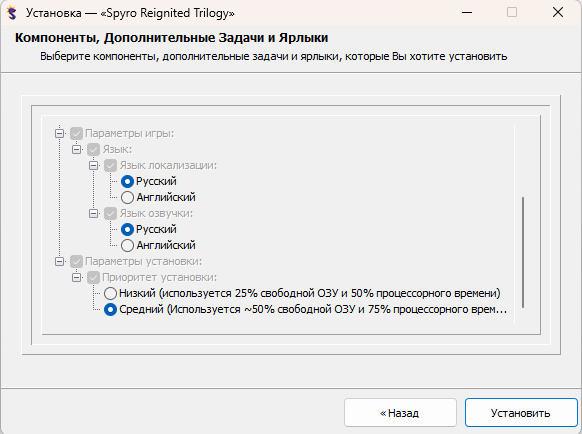Click the Язык озвучки label
Screen dimensions: 582x434
[156, 213]
